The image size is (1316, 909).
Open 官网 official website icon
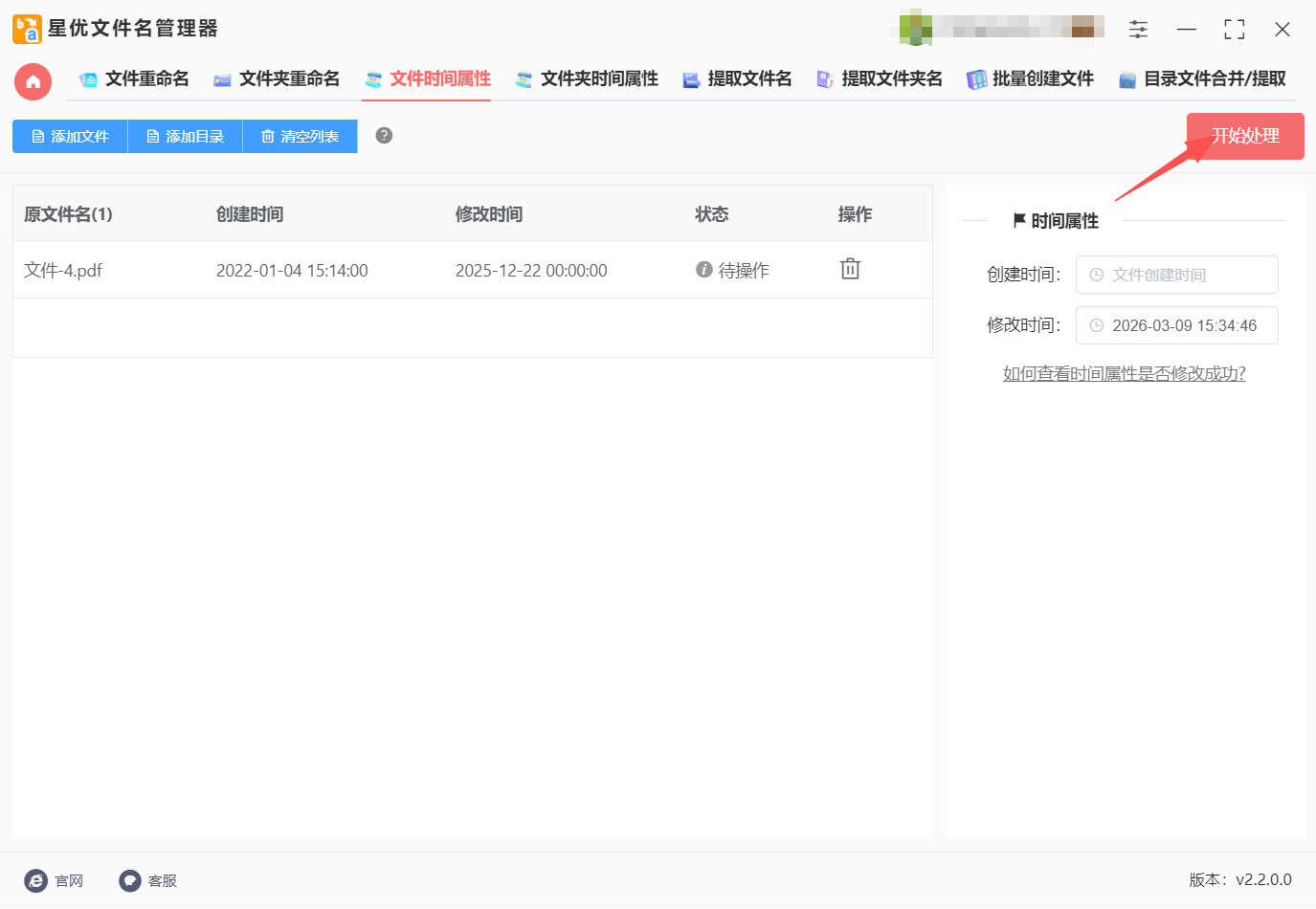36,880
